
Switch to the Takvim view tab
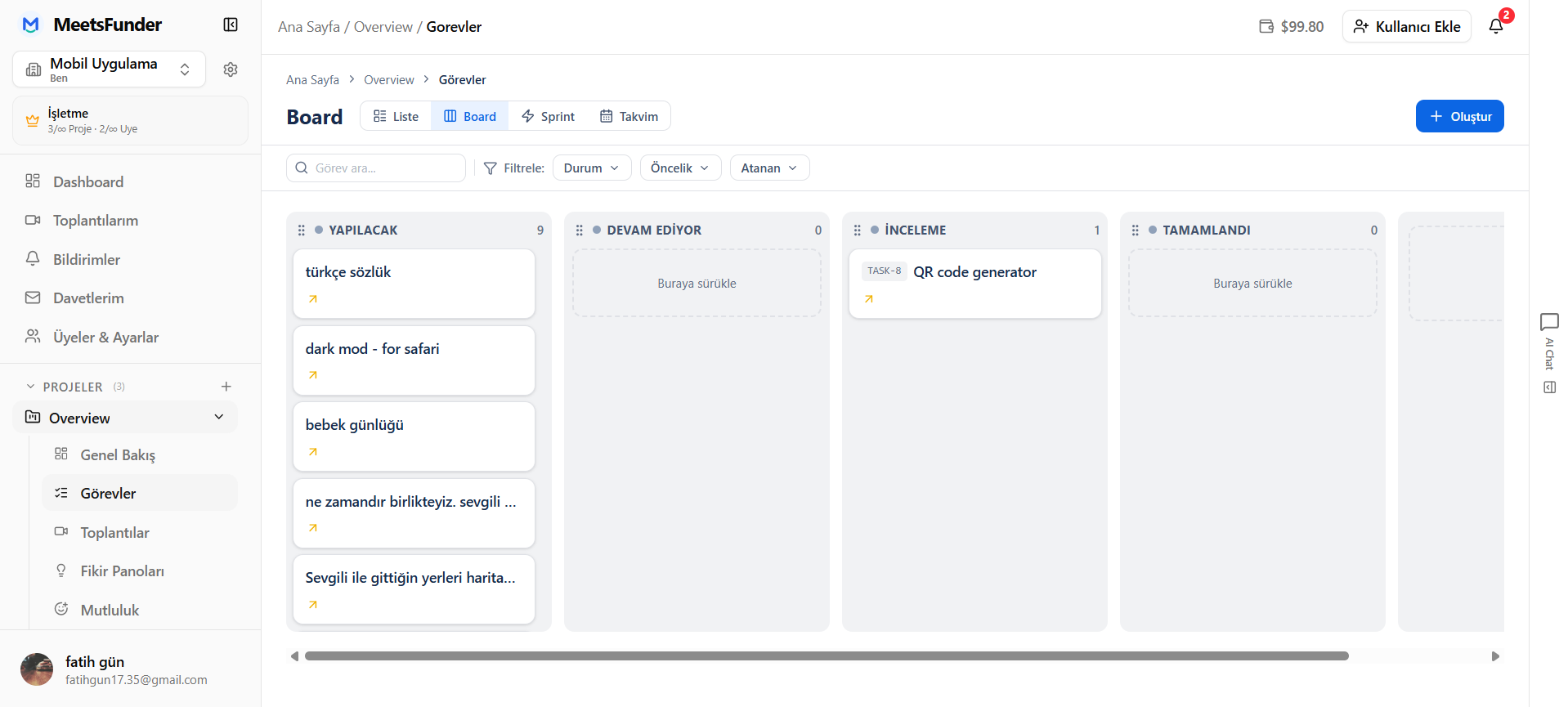click(629, 116)
